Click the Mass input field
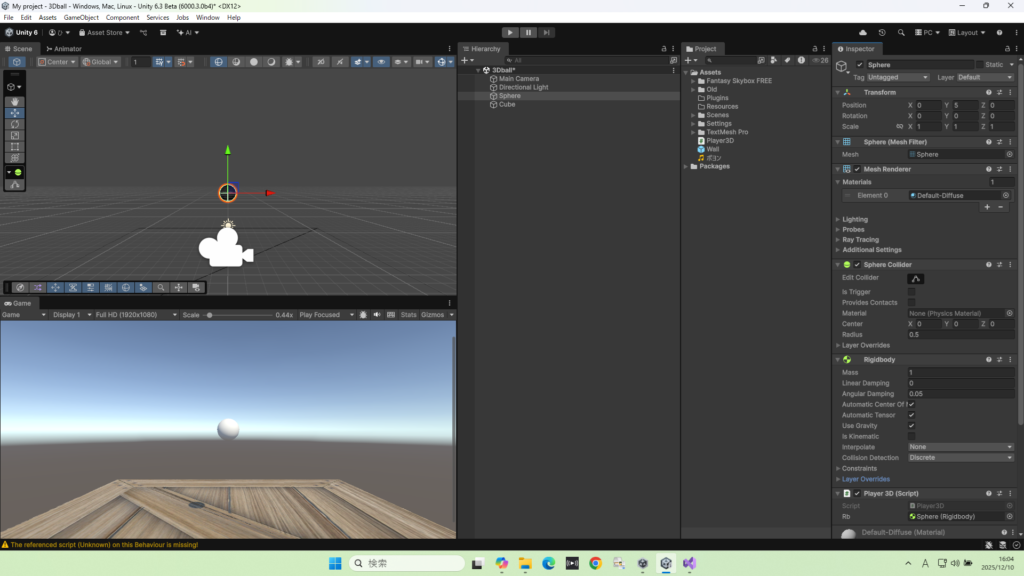The width and height of the screenshot is (1024, 576). coord(960,372)
